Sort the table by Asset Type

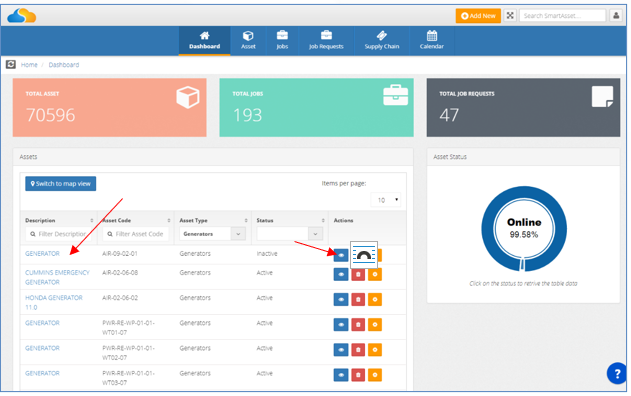coord(246,221)
